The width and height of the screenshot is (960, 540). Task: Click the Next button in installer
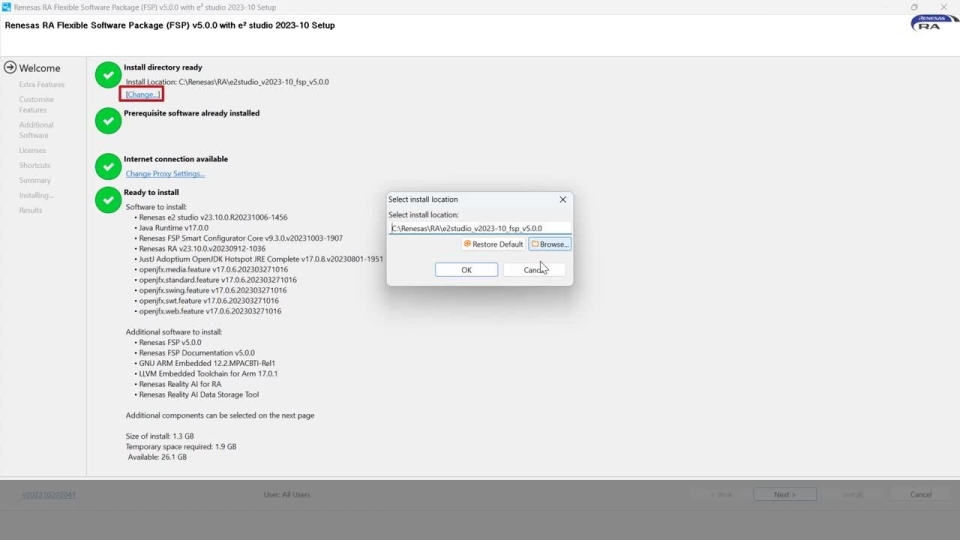785,495
